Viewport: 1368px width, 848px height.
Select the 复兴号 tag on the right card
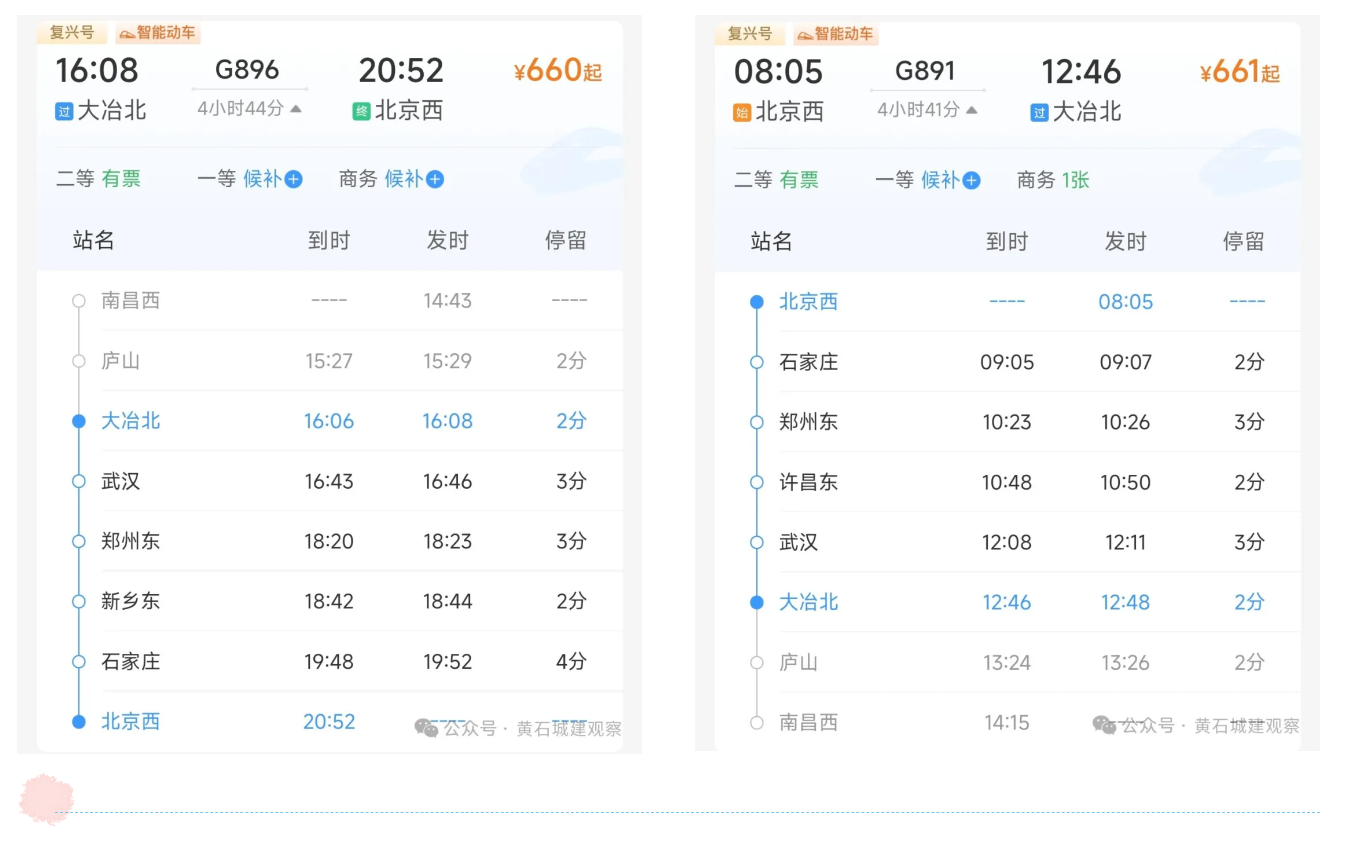pos(750,33)
